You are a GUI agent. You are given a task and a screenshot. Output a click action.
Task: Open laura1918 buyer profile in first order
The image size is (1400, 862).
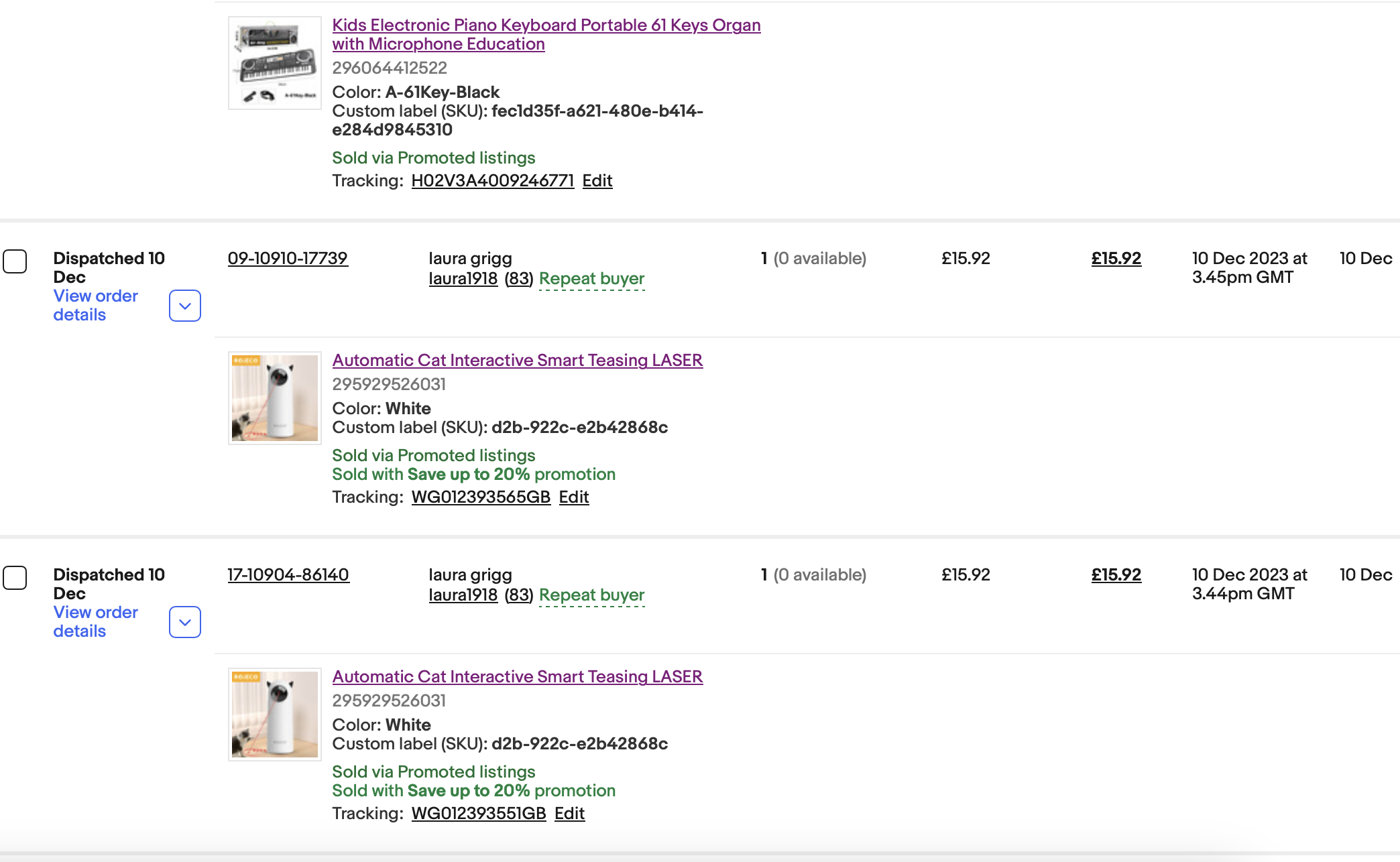point(463,279)
